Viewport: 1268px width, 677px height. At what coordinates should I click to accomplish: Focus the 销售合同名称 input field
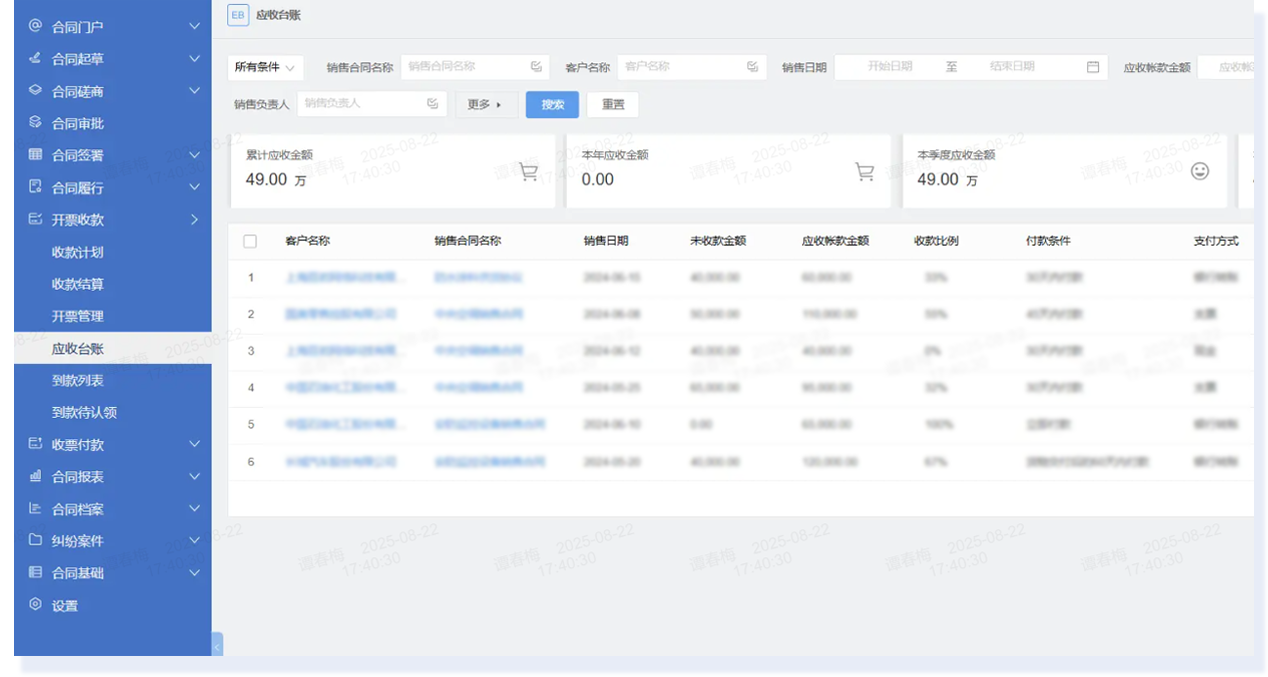coord(475,67)
